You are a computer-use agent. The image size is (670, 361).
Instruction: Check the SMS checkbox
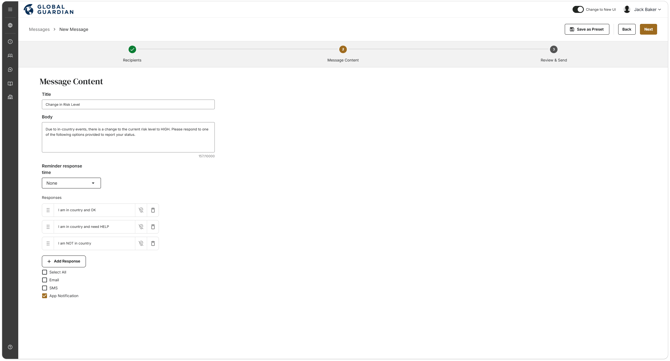pyautogui.click(x=44, y=288)
